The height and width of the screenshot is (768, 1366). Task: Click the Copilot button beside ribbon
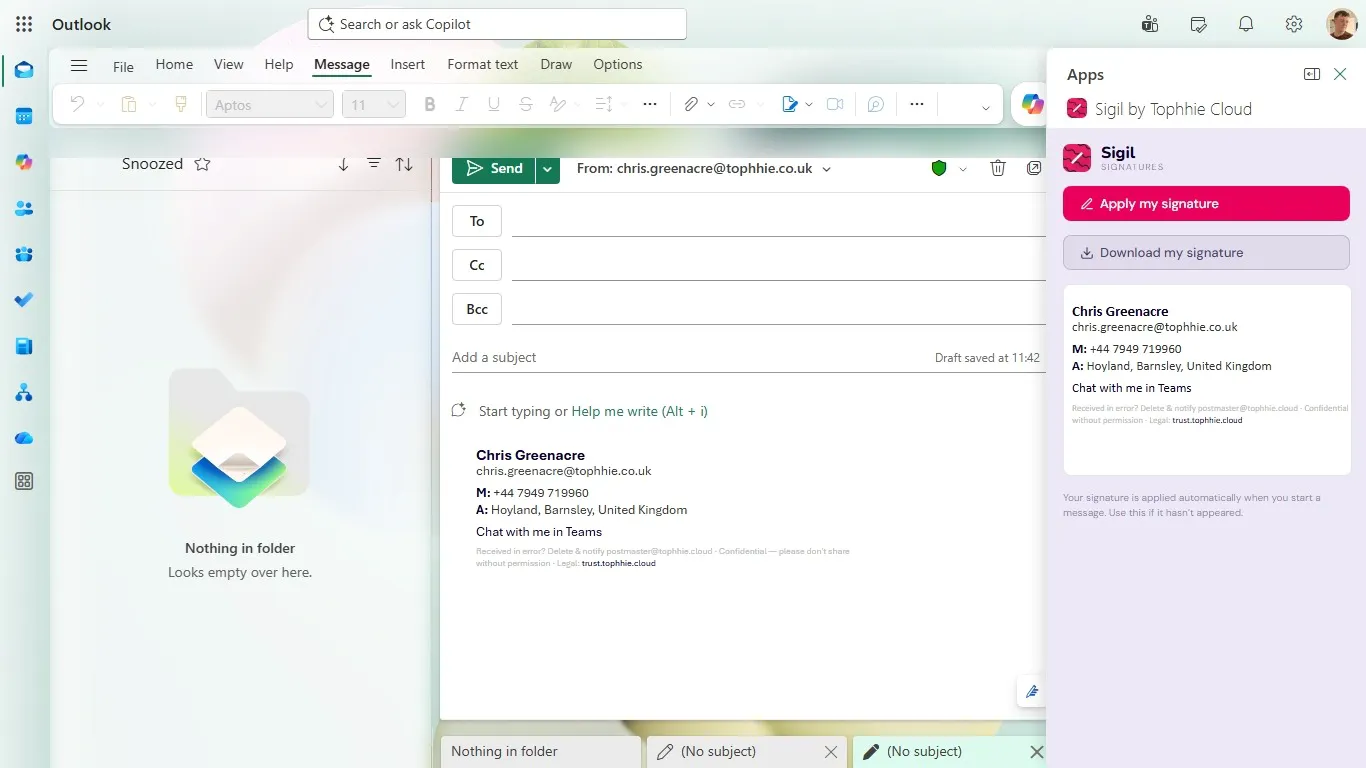(x=1032, y=104)
